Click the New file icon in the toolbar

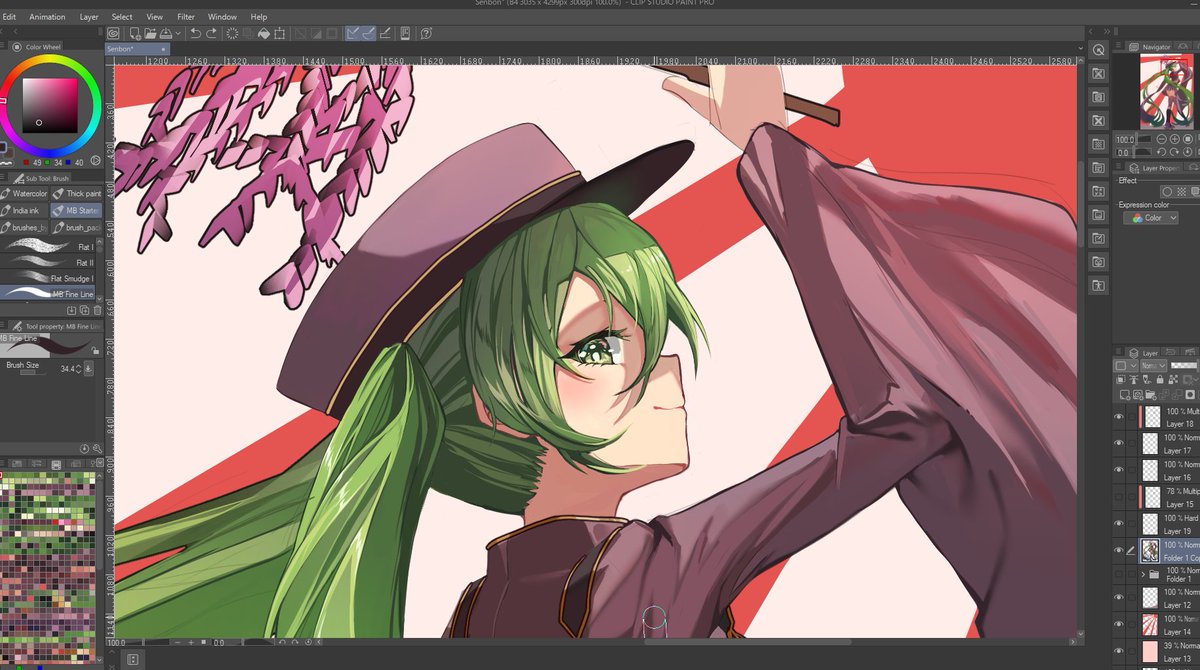coord(135,33)
